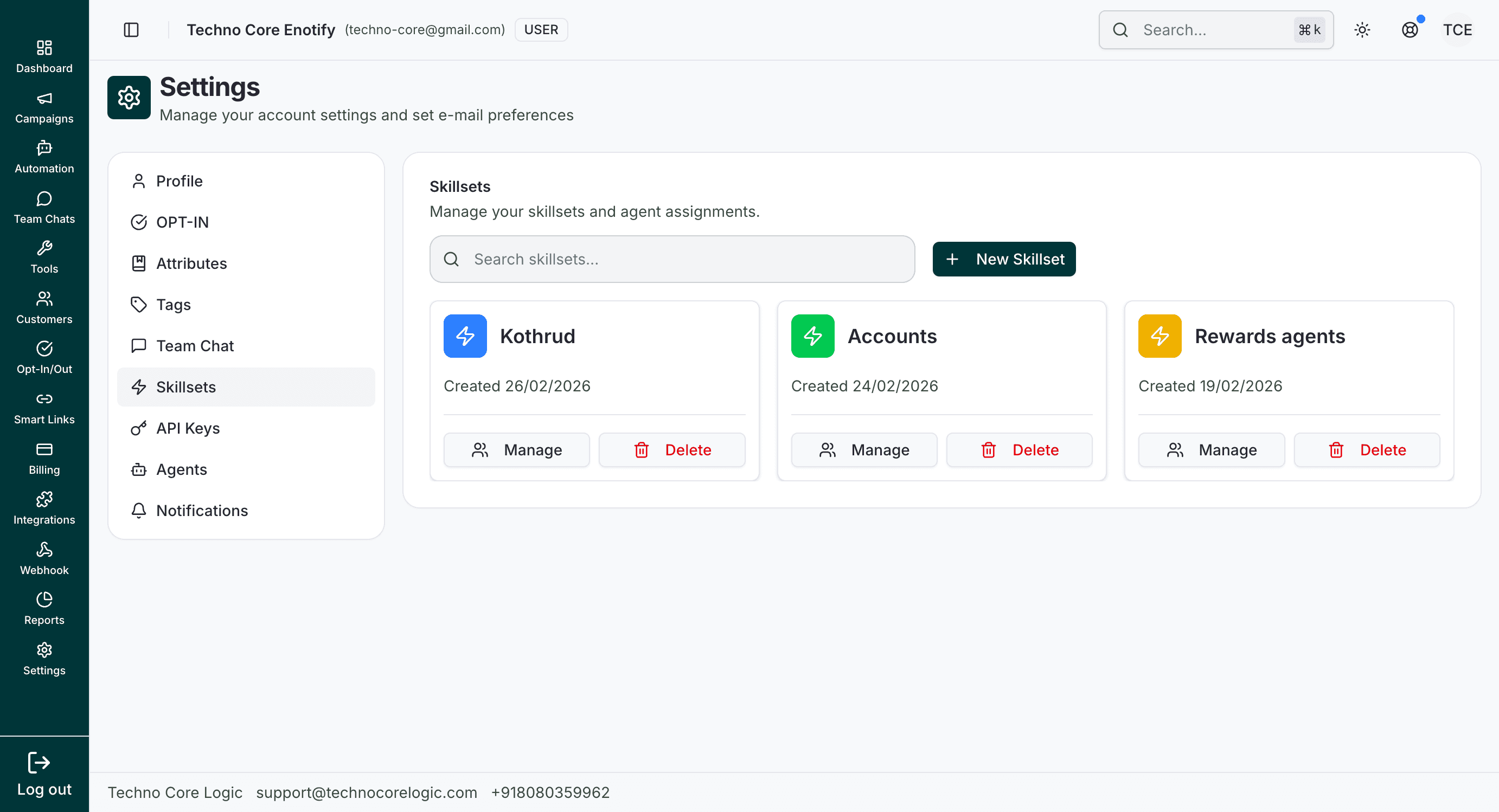1499x812 pixels.
Task: Manage the Rewards agents skillset
Action: pyautogui.click(x=1212, y=449)
